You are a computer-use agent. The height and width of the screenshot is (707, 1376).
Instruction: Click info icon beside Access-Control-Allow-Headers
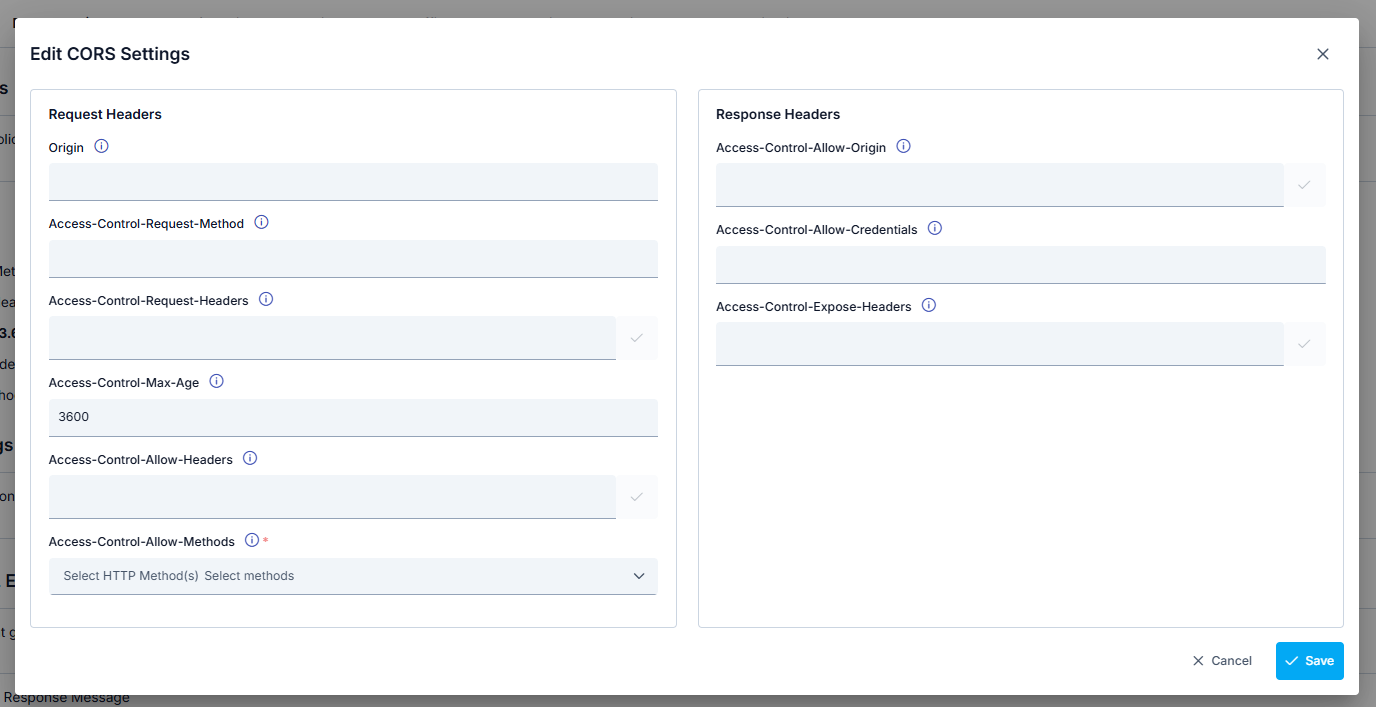250,458
